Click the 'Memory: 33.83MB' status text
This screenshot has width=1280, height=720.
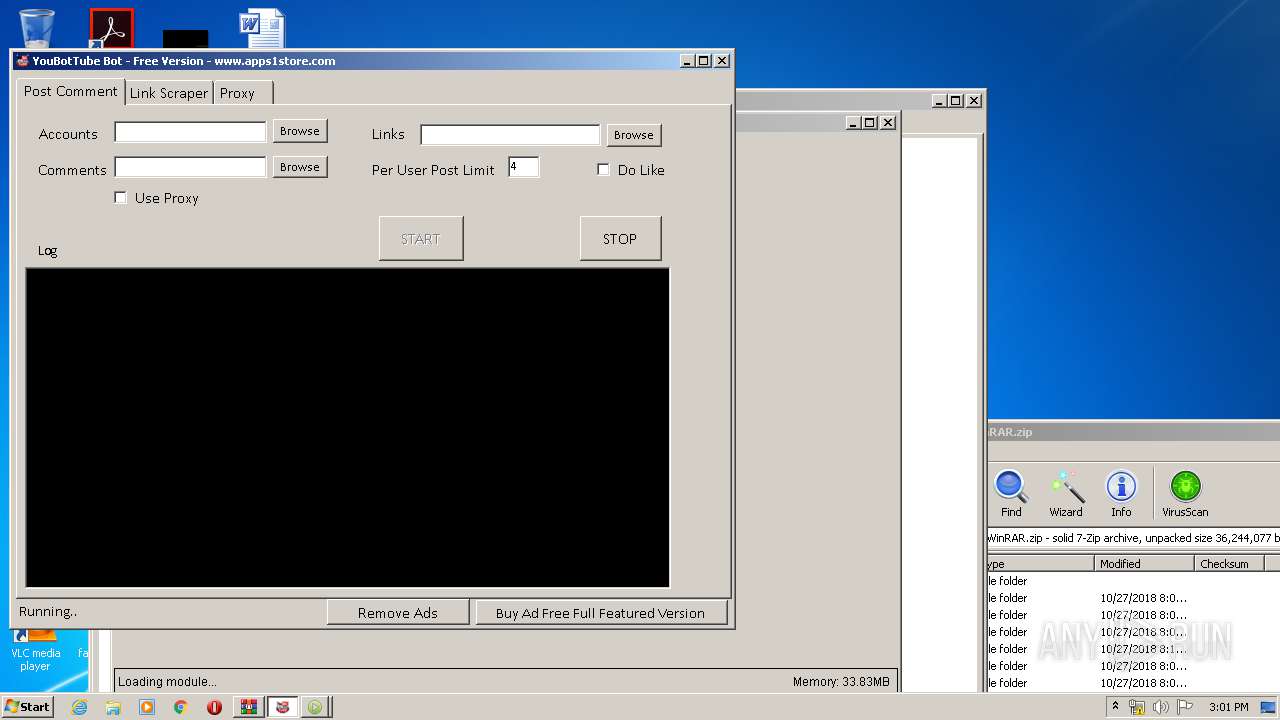point(841,682)
